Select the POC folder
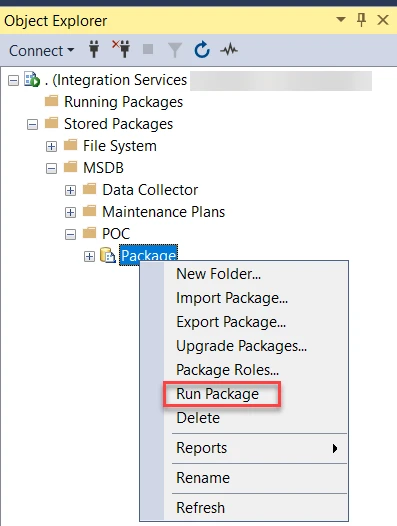397x526 pixels. (x=116, y=234)
